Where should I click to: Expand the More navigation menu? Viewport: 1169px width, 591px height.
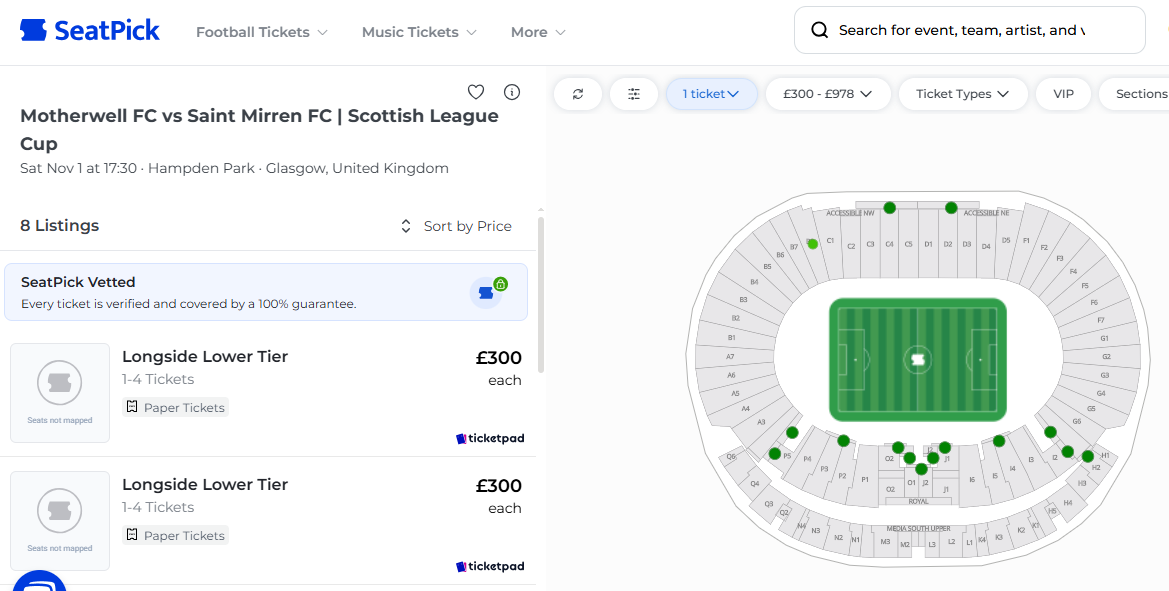tap(538, 32)
